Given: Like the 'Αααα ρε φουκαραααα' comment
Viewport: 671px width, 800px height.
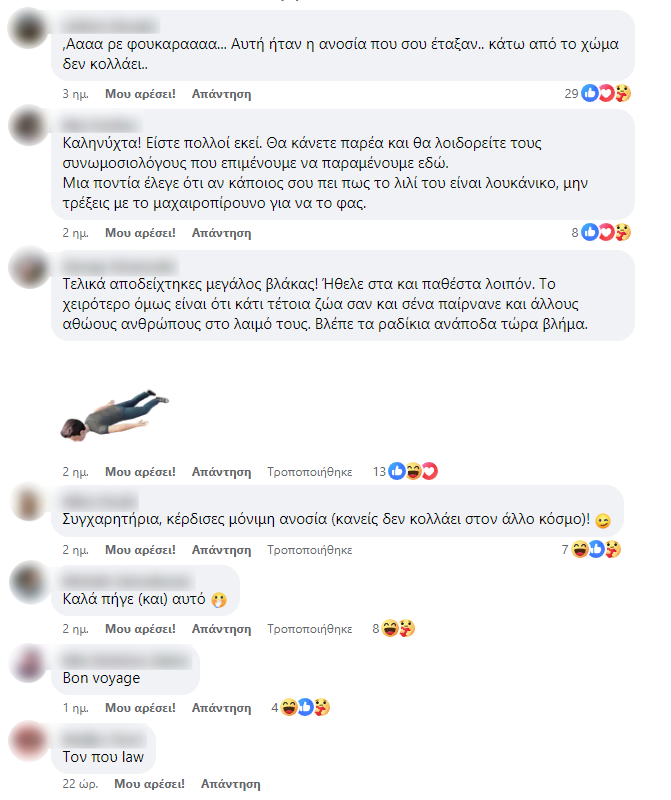Looking at the screenshot, I should [140, 94].
